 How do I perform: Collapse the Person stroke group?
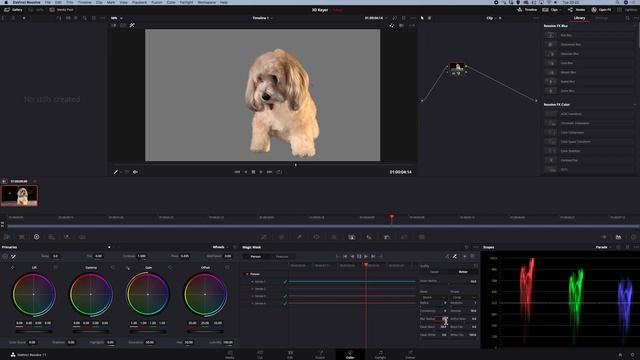point(247,274)
